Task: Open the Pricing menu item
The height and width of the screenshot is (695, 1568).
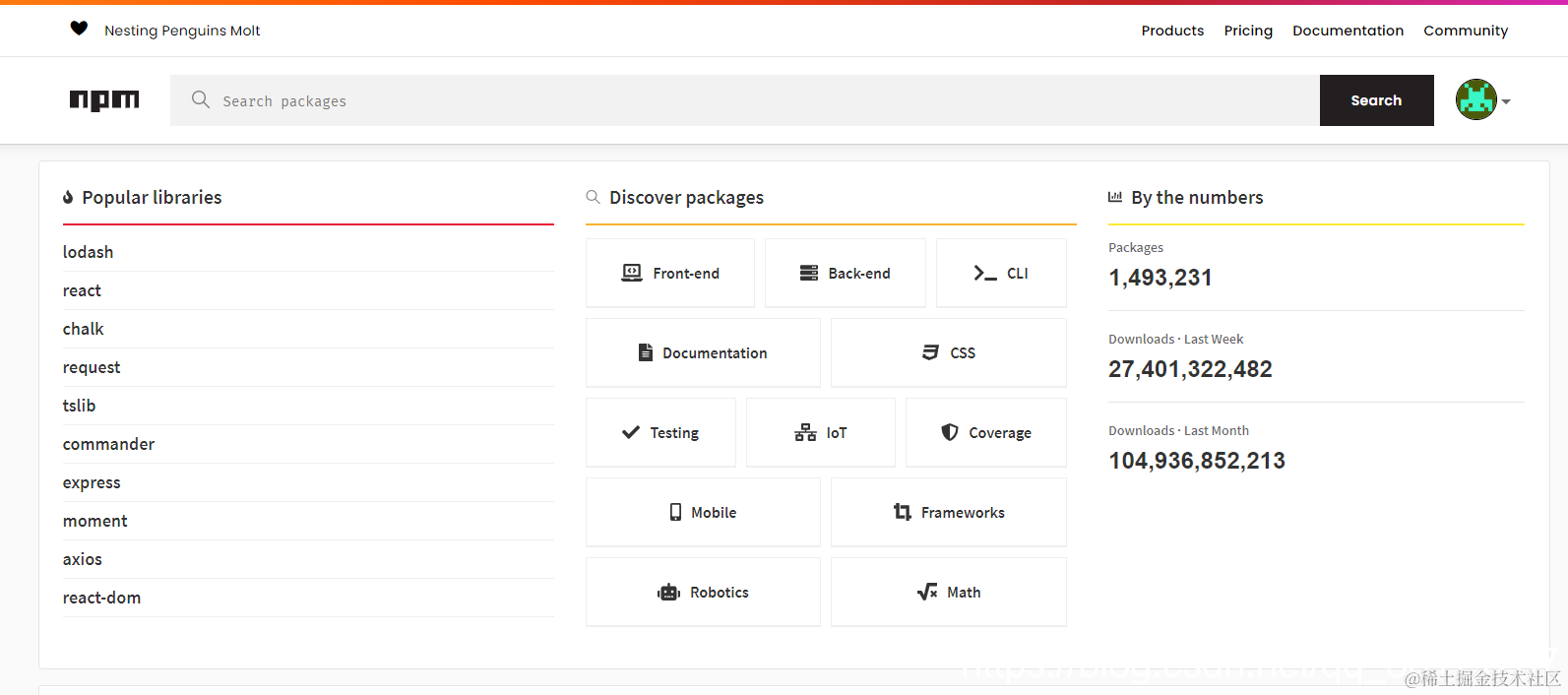Action: (x=1248, y=31)
